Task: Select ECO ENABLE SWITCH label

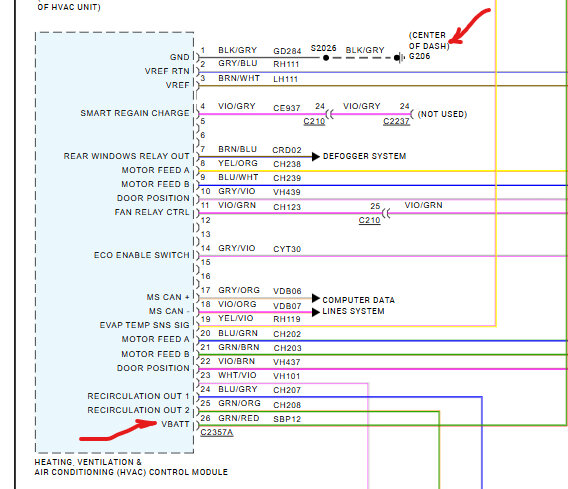Action: point(142,255)
